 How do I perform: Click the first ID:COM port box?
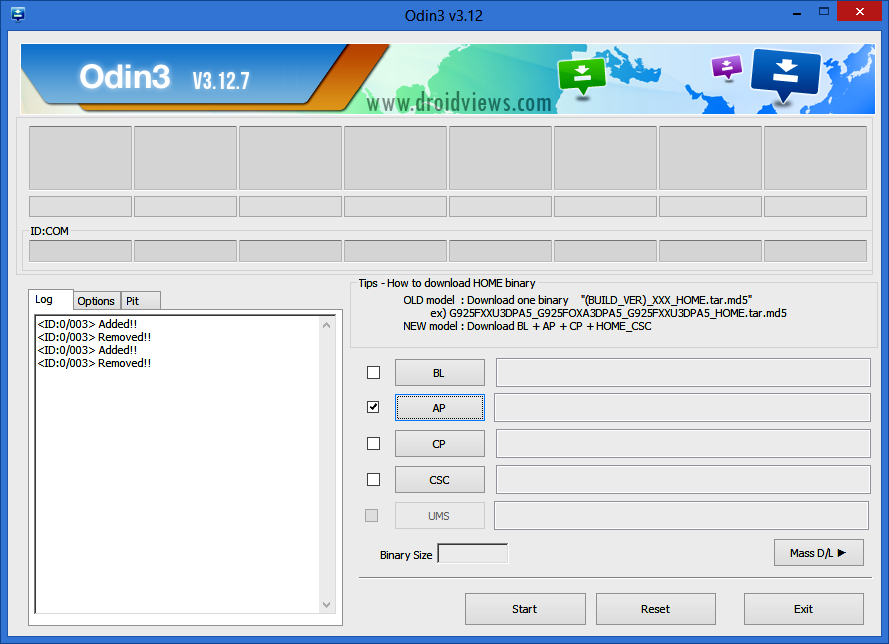pos(81,251)
